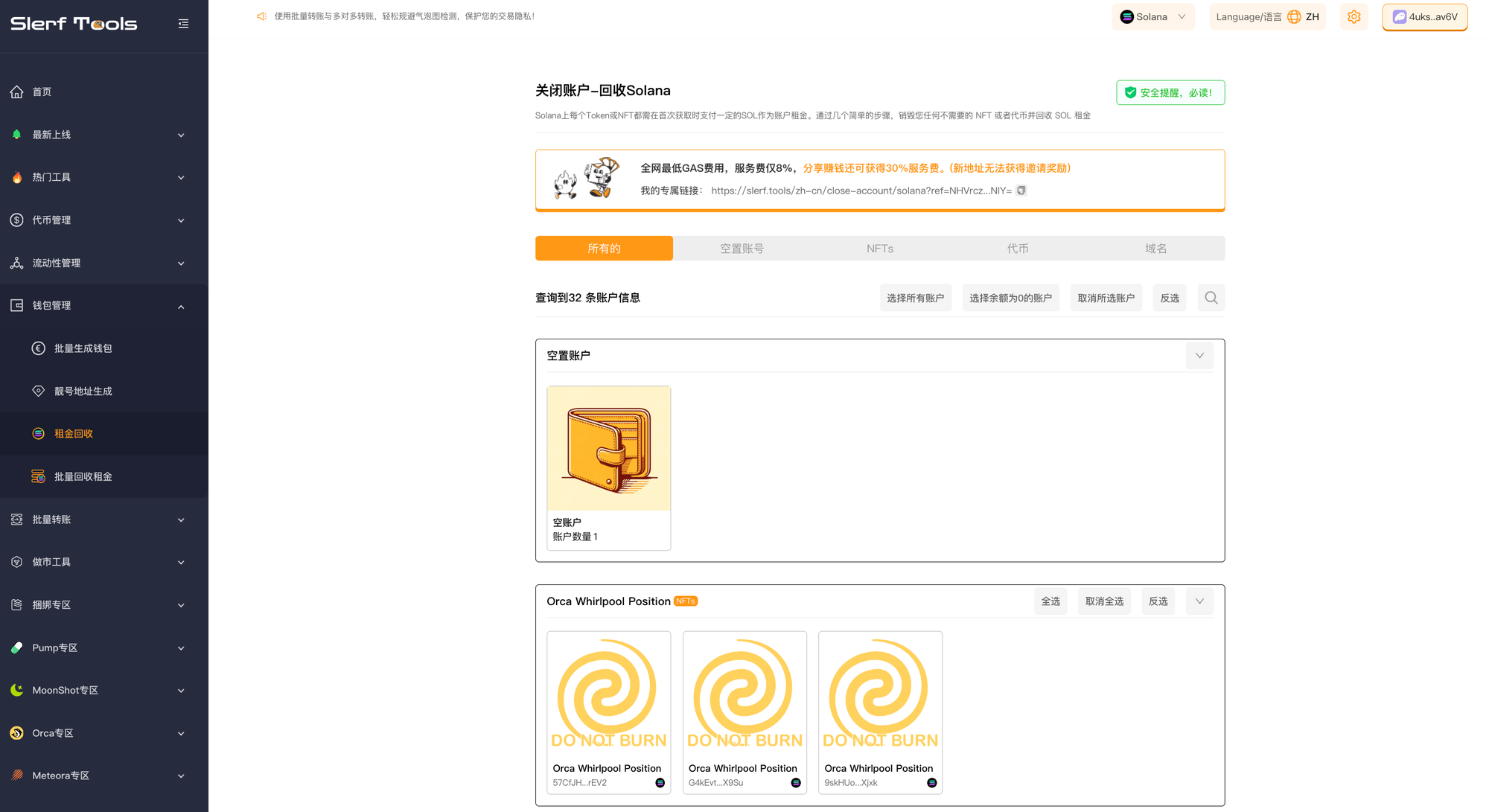Screen dimensions: 1489x812
Task: Select the 空账户 wallet card
Action: click(x=608, y=468)
